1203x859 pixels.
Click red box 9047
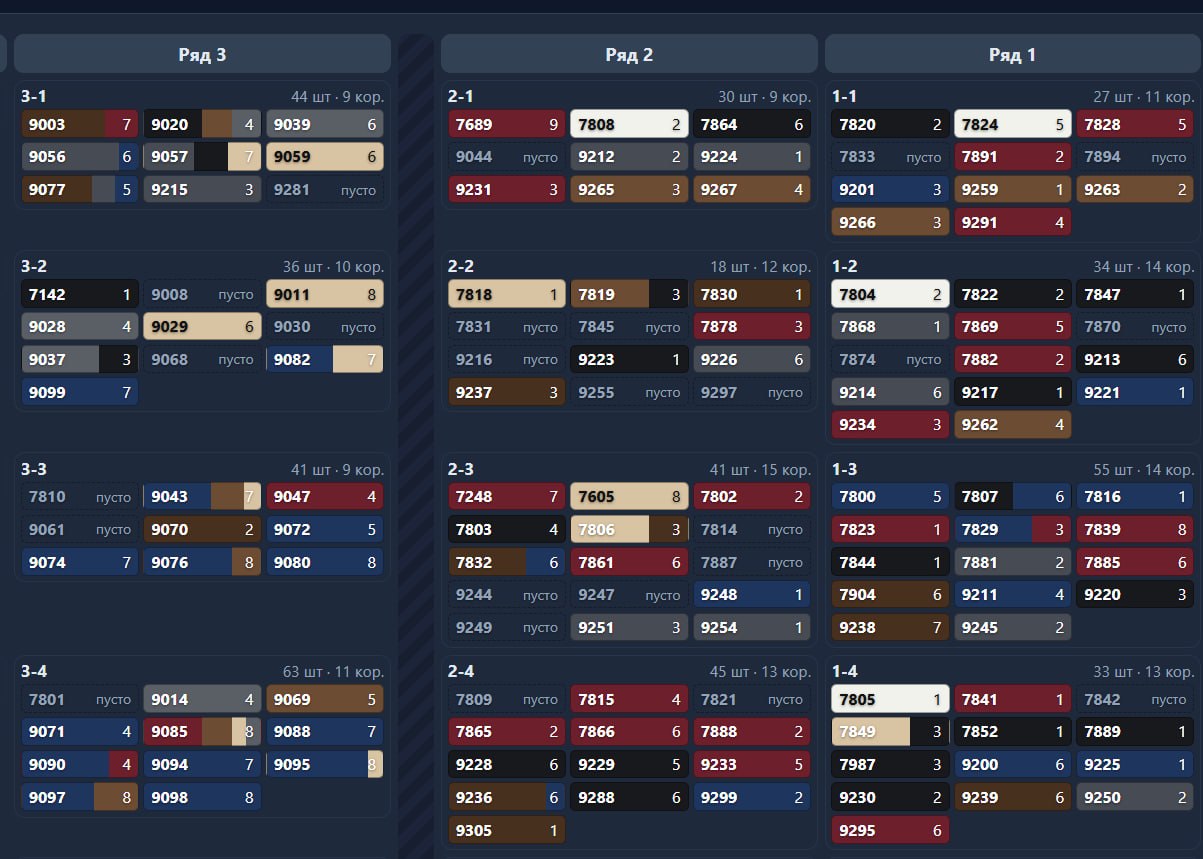(x=325, y=497)
